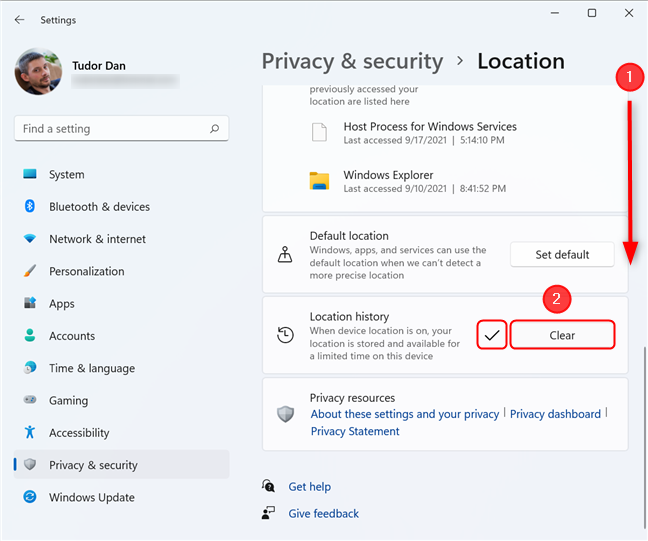Screen dimensions: 648x541
Task: Open Windows Update page
Action: pos(122,497)
